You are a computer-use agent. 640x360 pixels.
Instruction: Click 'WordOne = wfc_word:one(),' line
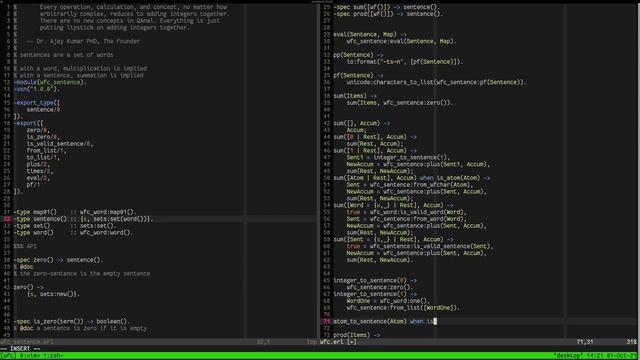coord(389,301)
